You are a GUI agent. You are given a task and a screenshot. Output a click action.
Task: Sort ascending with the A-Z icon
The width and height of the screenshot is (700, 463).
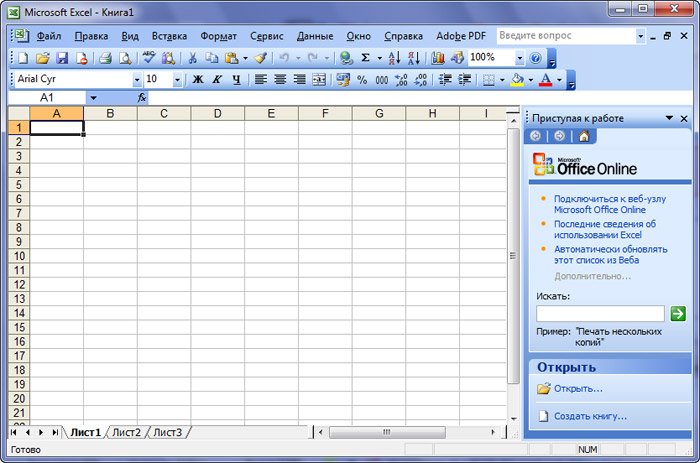(394, 58)
